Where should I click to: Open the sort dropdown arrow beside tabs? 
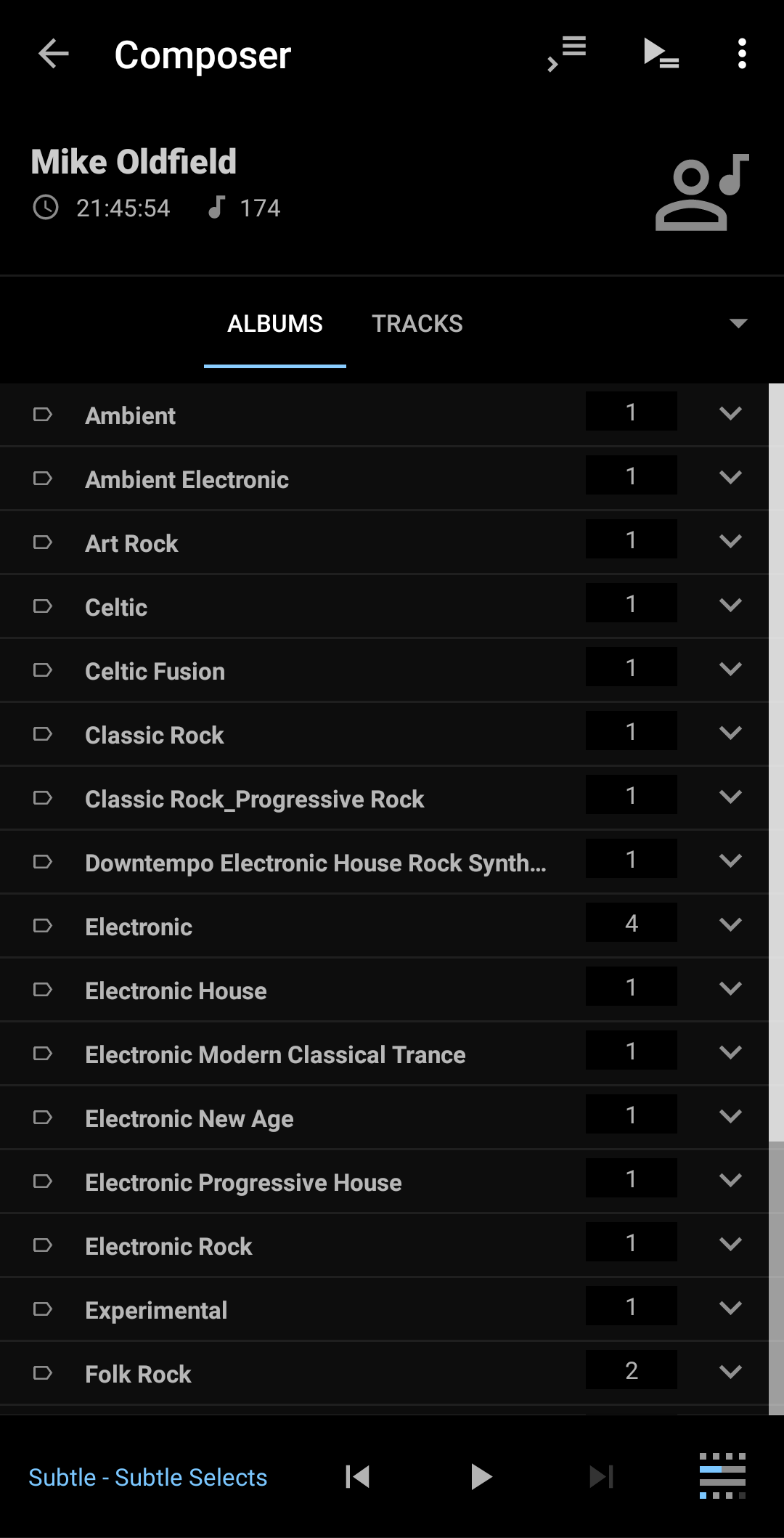tap(738, 323)
